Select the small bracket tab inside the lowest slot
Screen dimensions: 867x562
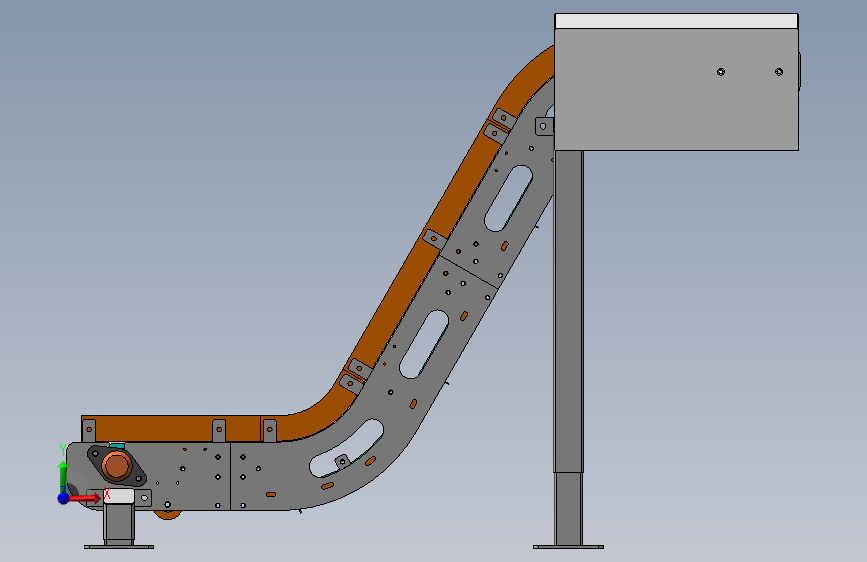343,461
